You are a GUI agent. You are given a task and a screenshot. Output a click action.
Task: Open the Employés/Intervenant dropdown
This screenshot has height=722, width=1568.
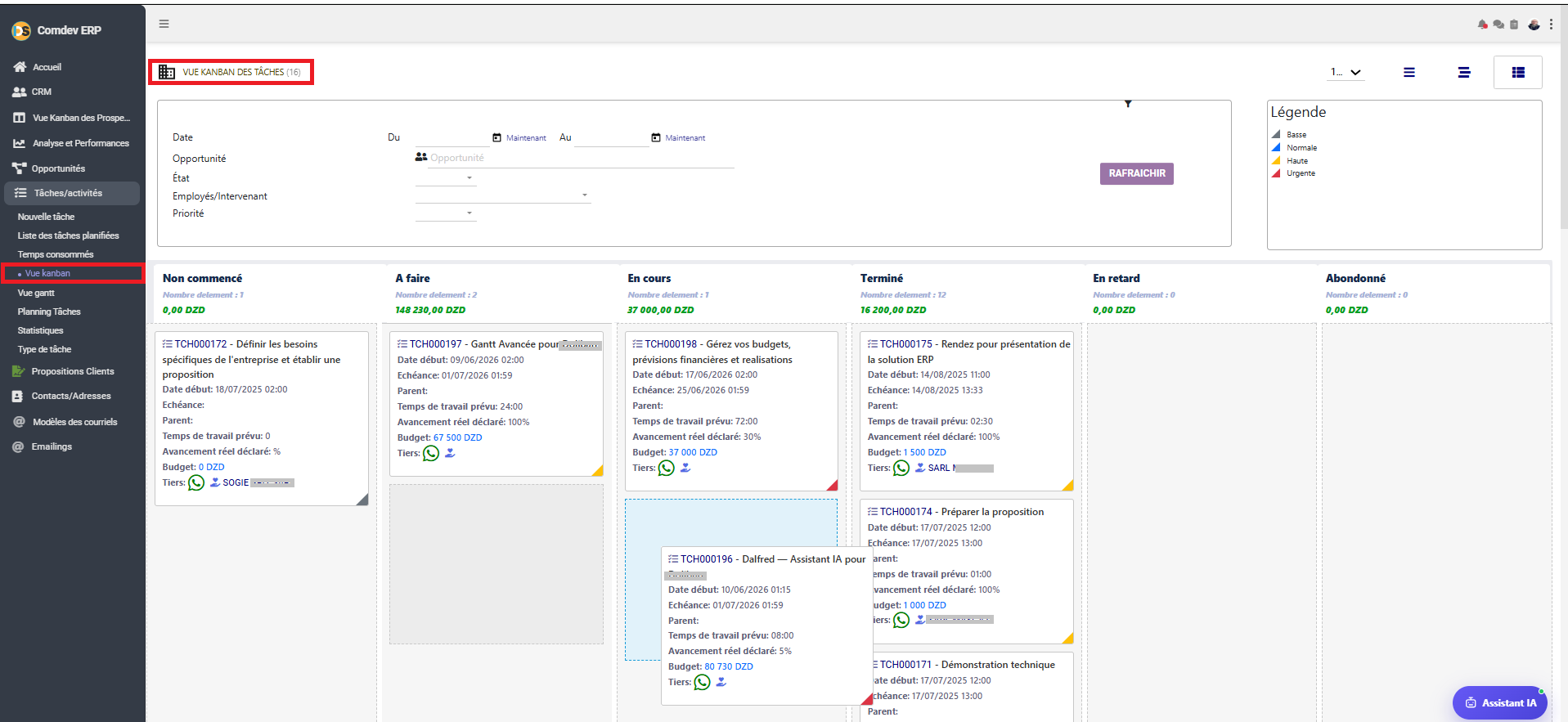point(503,195)
